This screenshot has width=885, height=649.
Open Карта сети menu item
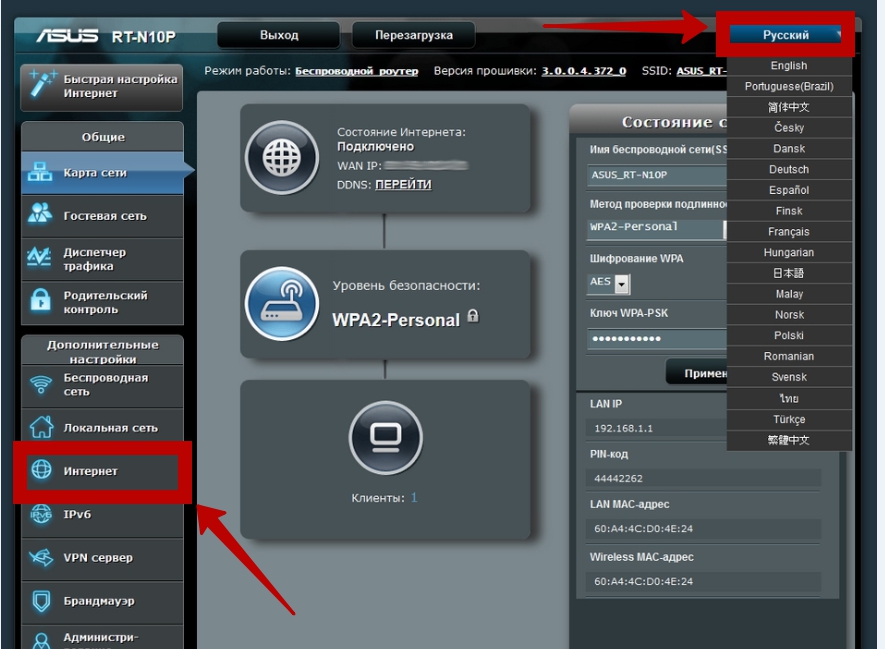click(x=102, y=173)
